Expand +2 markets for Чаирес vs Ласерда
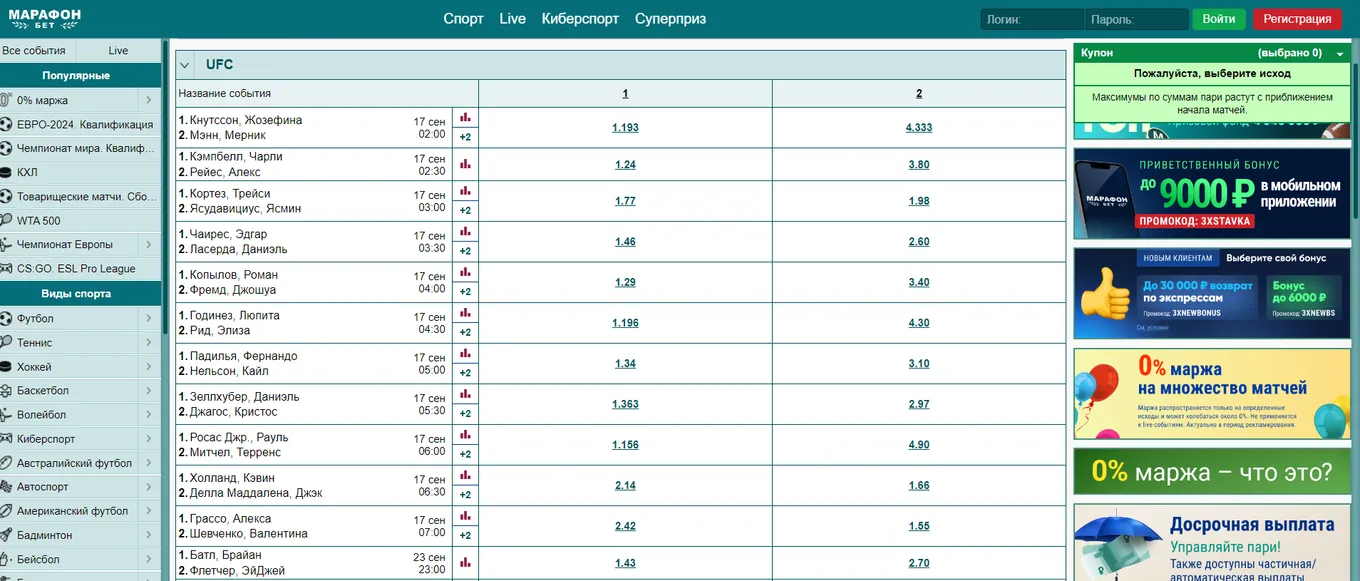The height and width of the screenshot is (581, 1360). [465, 251]
